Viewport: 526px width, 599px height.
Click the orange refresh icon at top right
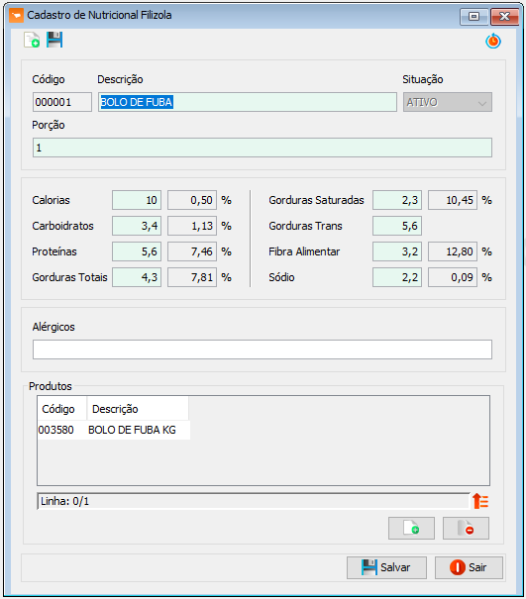493,41
